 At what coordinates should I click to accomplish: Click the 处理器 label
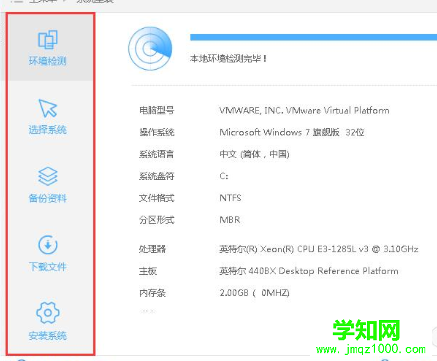(152, 249)
